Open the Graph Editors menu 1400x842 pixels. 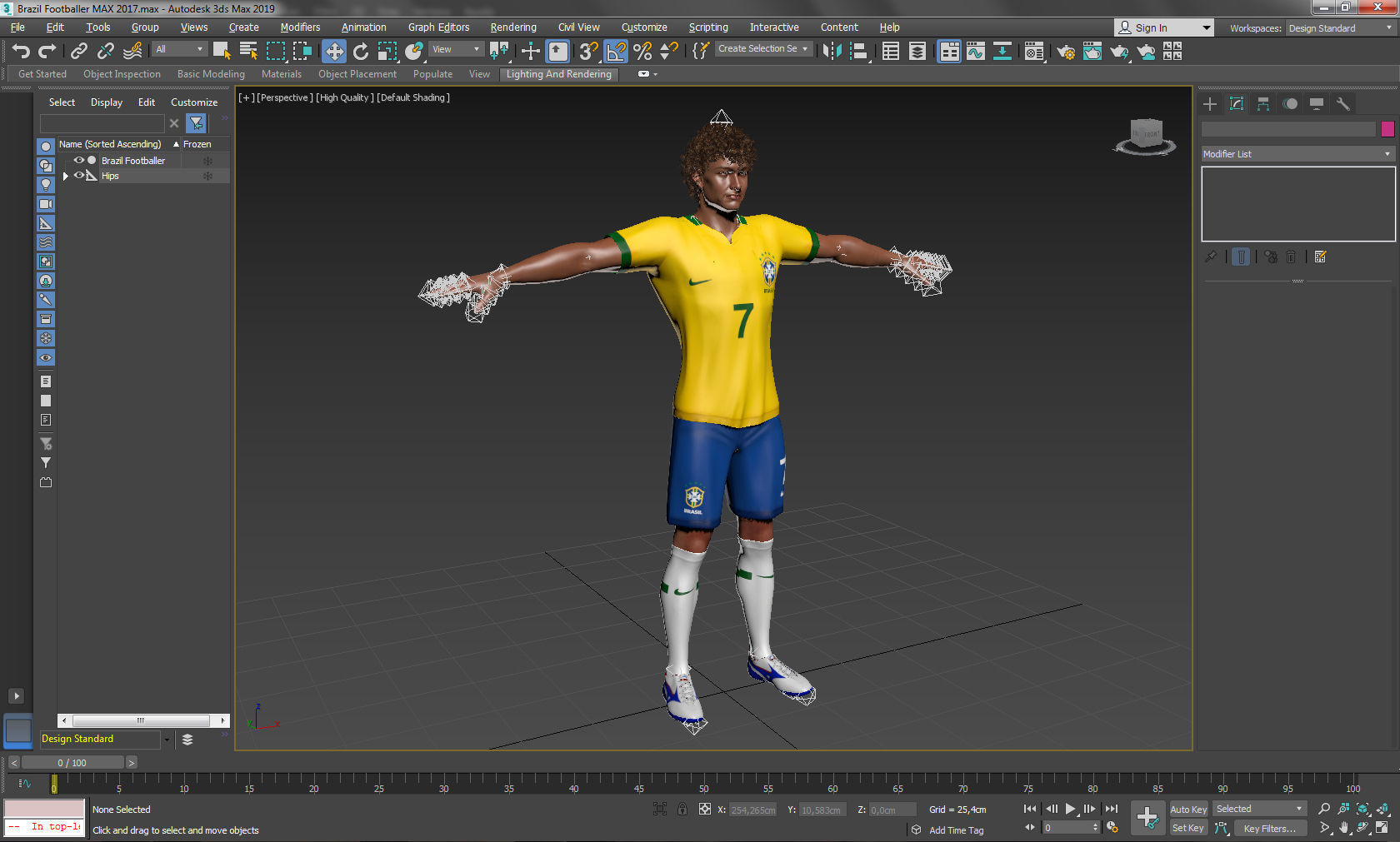point(438,27)
